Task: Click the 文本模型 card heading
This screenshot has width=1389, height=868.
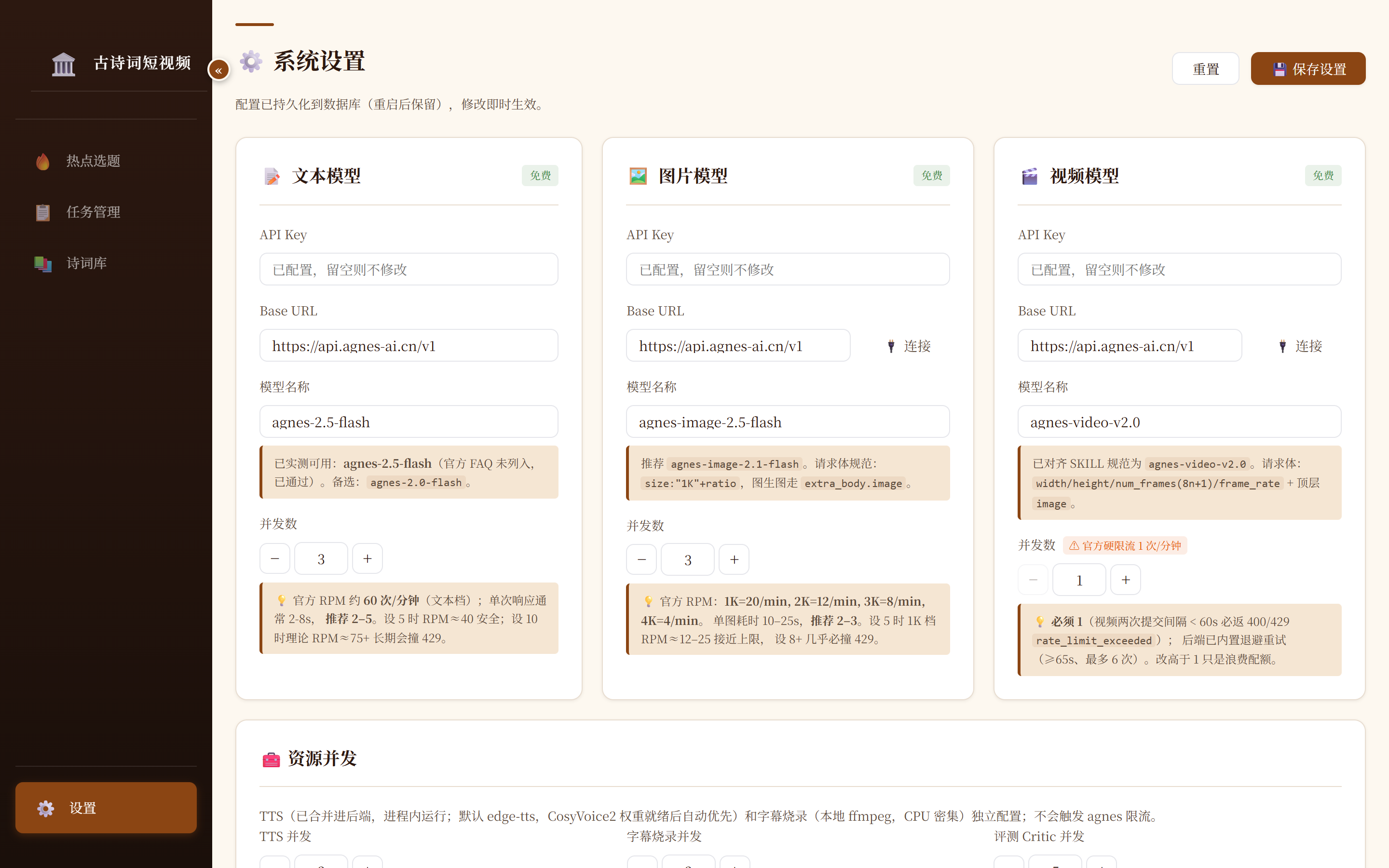Action: point(326,176)
